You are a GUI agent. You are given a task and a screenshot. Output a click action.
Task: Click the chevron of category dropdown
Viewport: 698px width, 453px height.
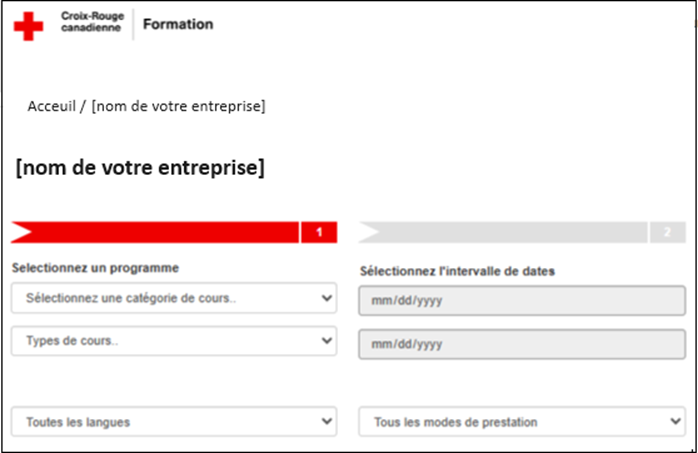click(x=327, y=298)
